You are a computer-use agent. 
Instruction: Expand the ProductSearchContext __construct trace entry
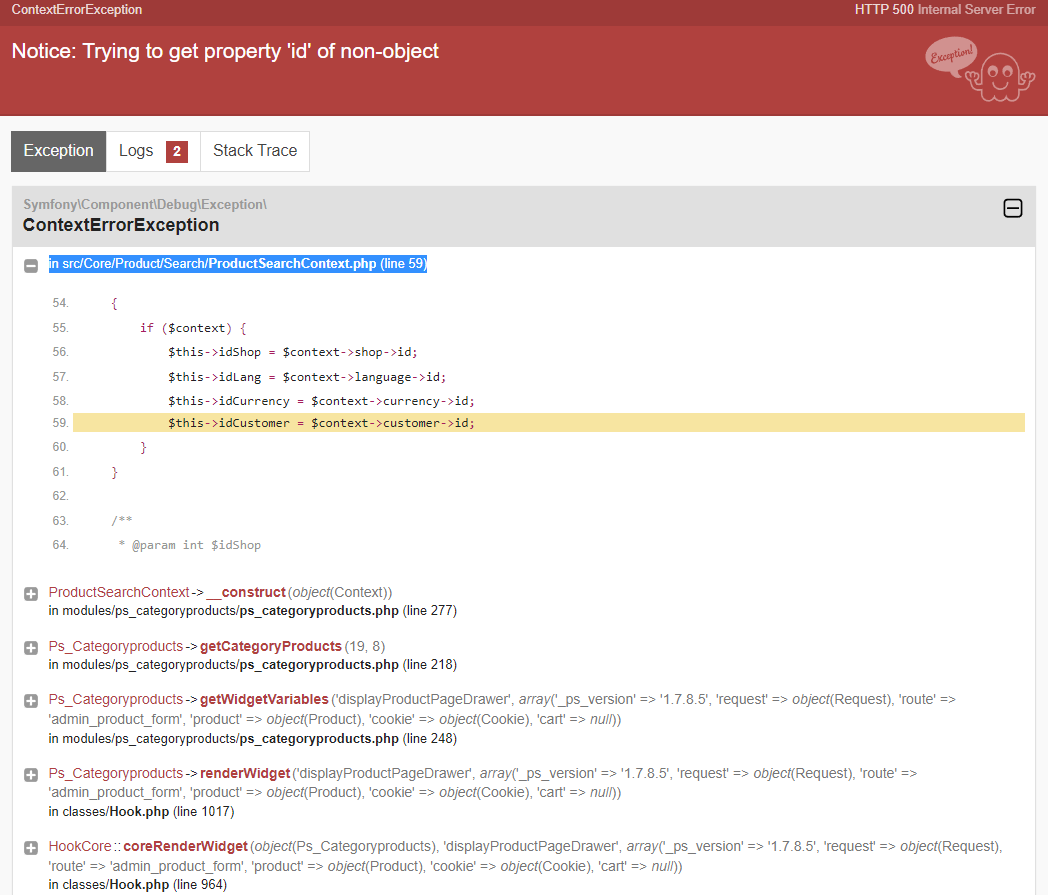(31, 594)
